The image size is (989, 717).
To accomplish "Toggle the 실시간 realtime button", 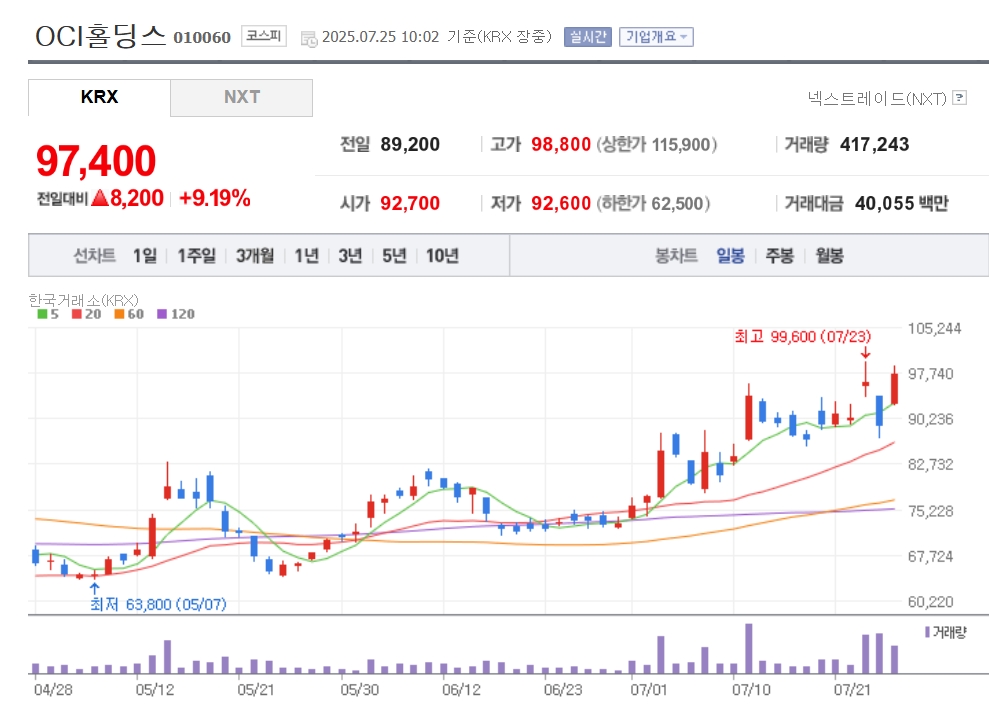I will pos(588,37).
